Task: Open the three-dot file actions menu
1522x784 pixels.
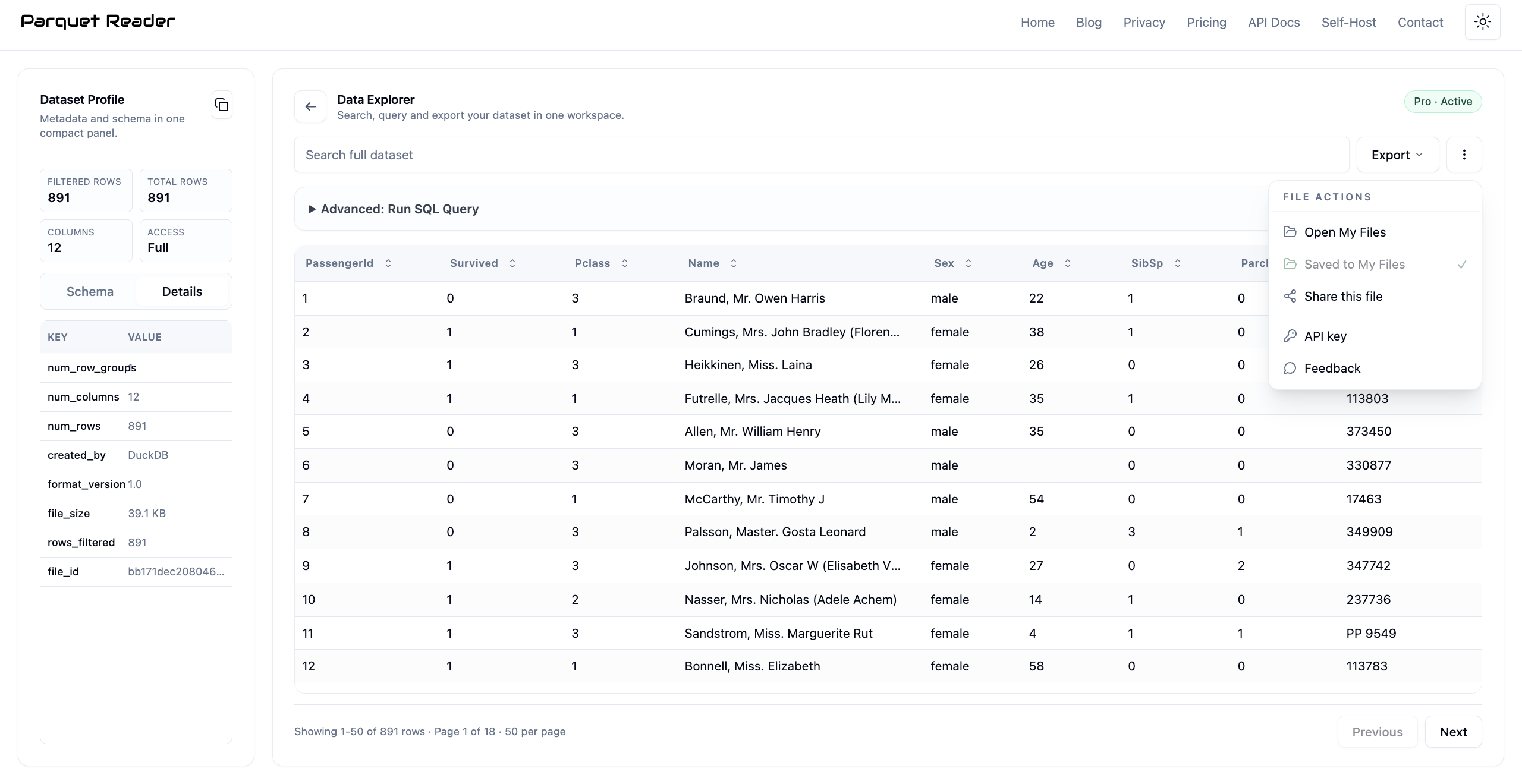Action: (1464, 155)
